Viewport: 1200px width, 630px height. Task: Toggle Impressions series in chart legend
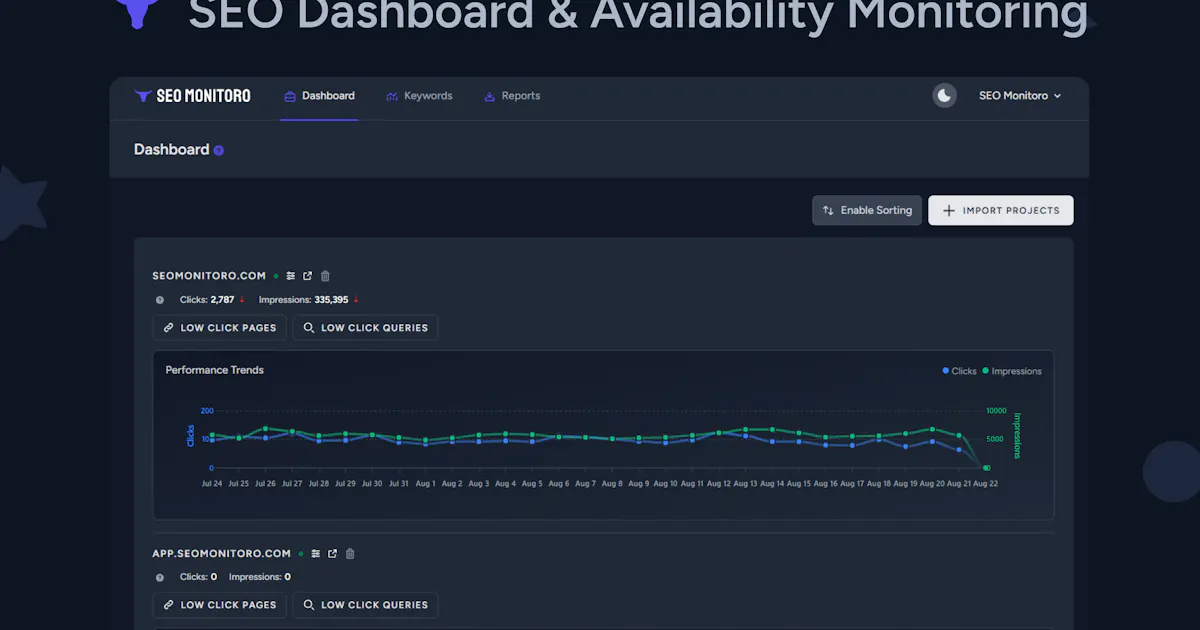point(1012,371)
